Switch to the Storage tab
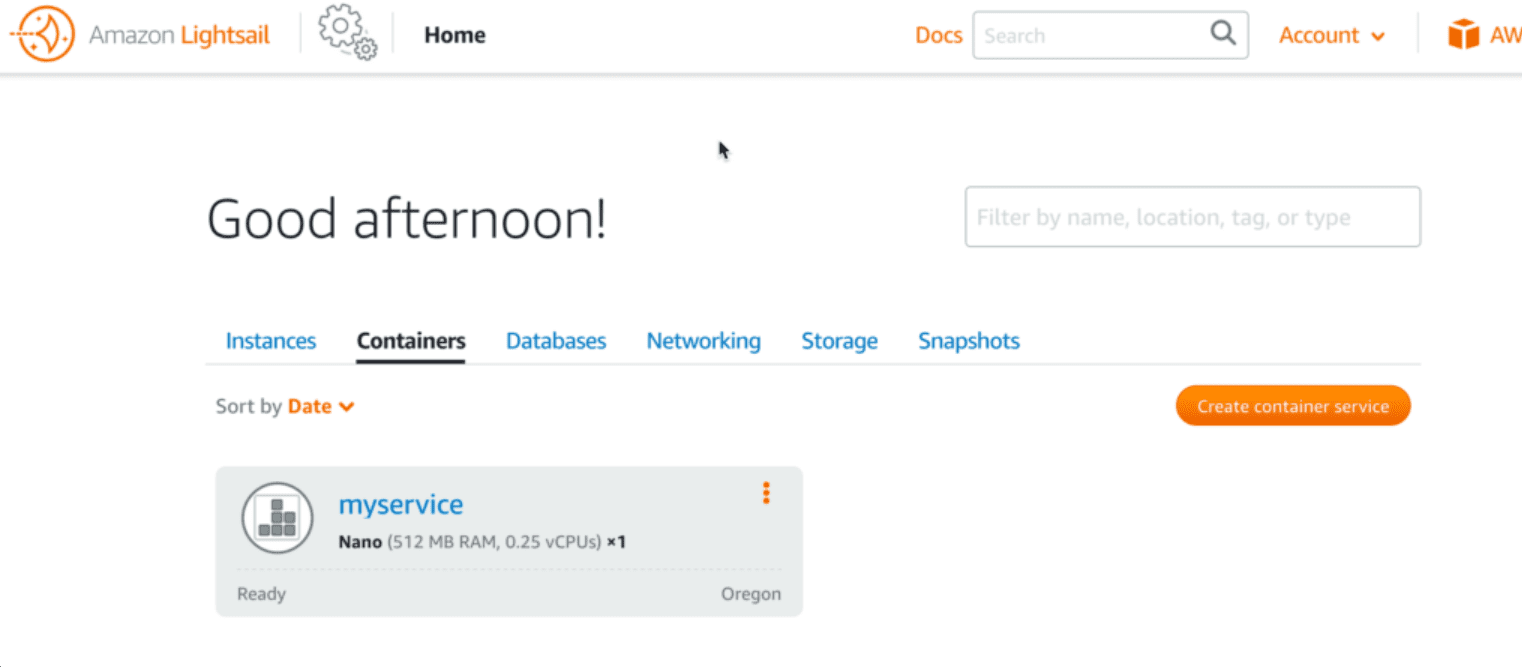1522x667 pixels. pyautogui.click(x=839, y=341)
